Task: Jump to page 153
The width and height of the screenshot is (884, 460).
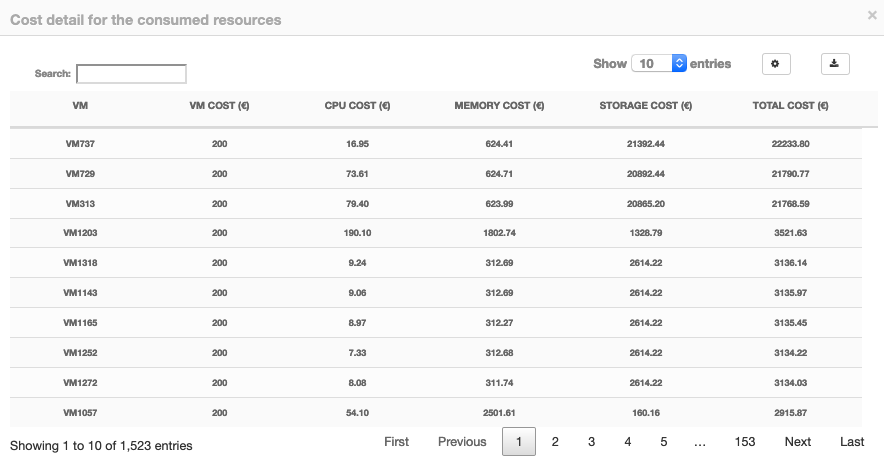Action: pyautogui.click(x=745, y=442)
